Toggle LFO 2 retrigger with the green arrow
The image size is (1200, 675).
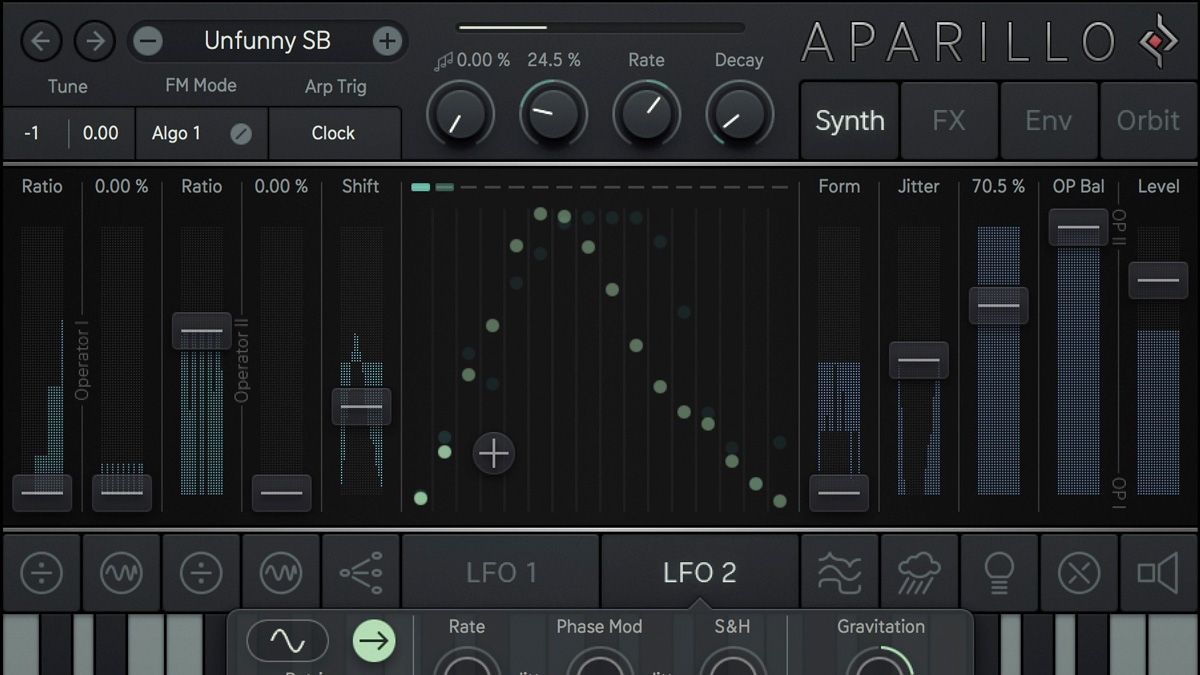click(375, 641)
